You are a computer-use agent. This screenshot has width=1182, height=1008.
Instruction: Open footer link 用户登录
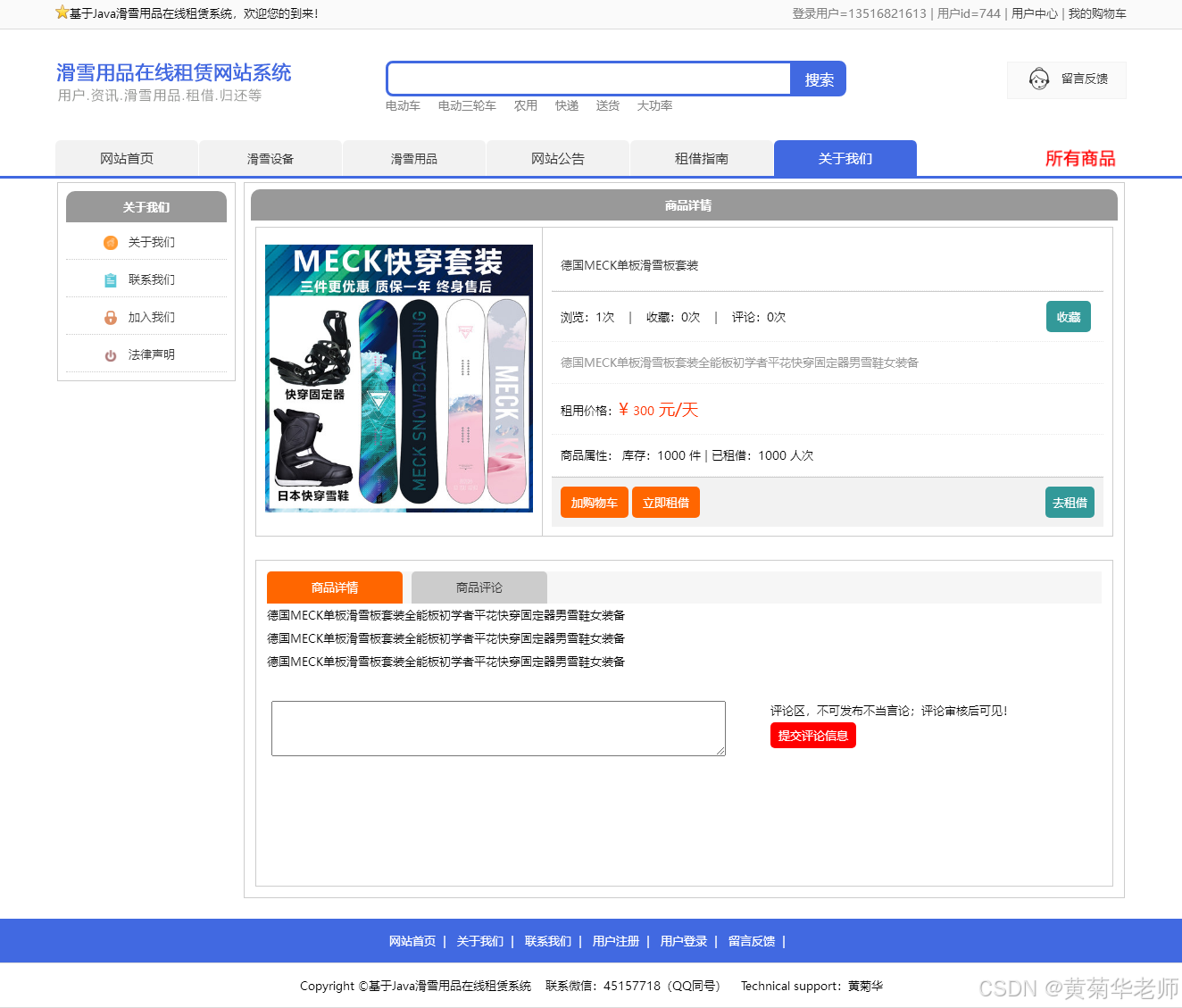click(x=684, y=941)
